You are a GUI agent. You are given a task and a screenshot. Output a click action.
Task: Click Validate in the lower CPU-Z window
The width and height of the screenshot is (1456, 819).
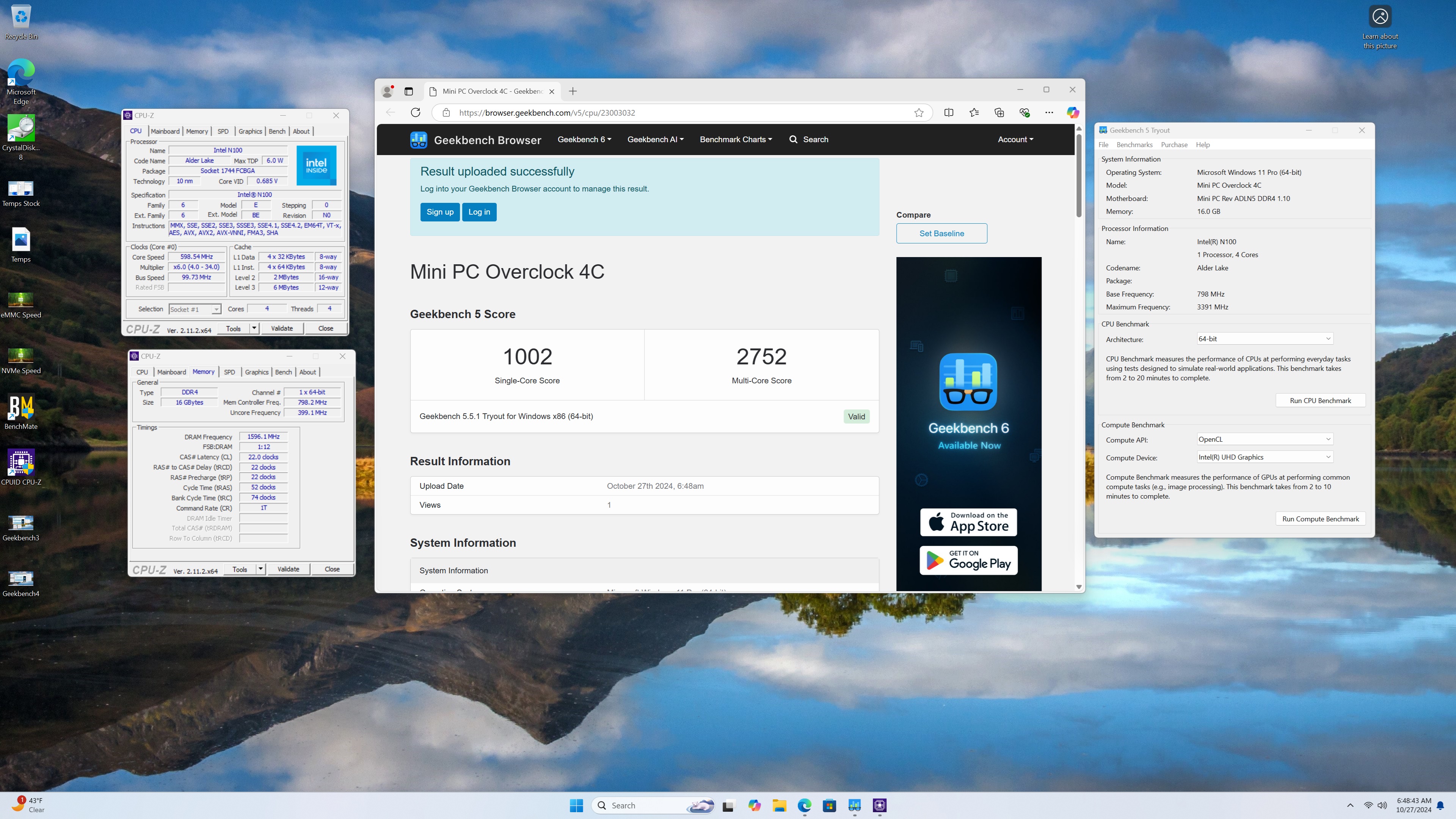(x=288, y=569)
